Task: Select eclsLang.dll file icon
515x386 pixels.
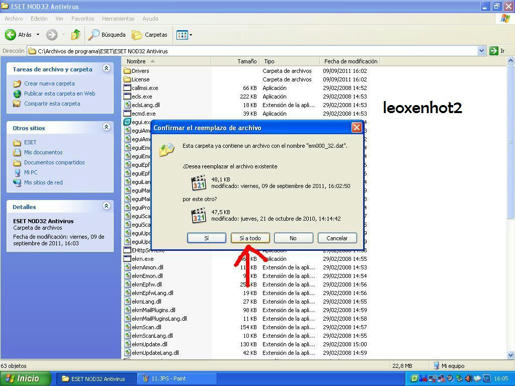Action: click(x=127, y=105)
